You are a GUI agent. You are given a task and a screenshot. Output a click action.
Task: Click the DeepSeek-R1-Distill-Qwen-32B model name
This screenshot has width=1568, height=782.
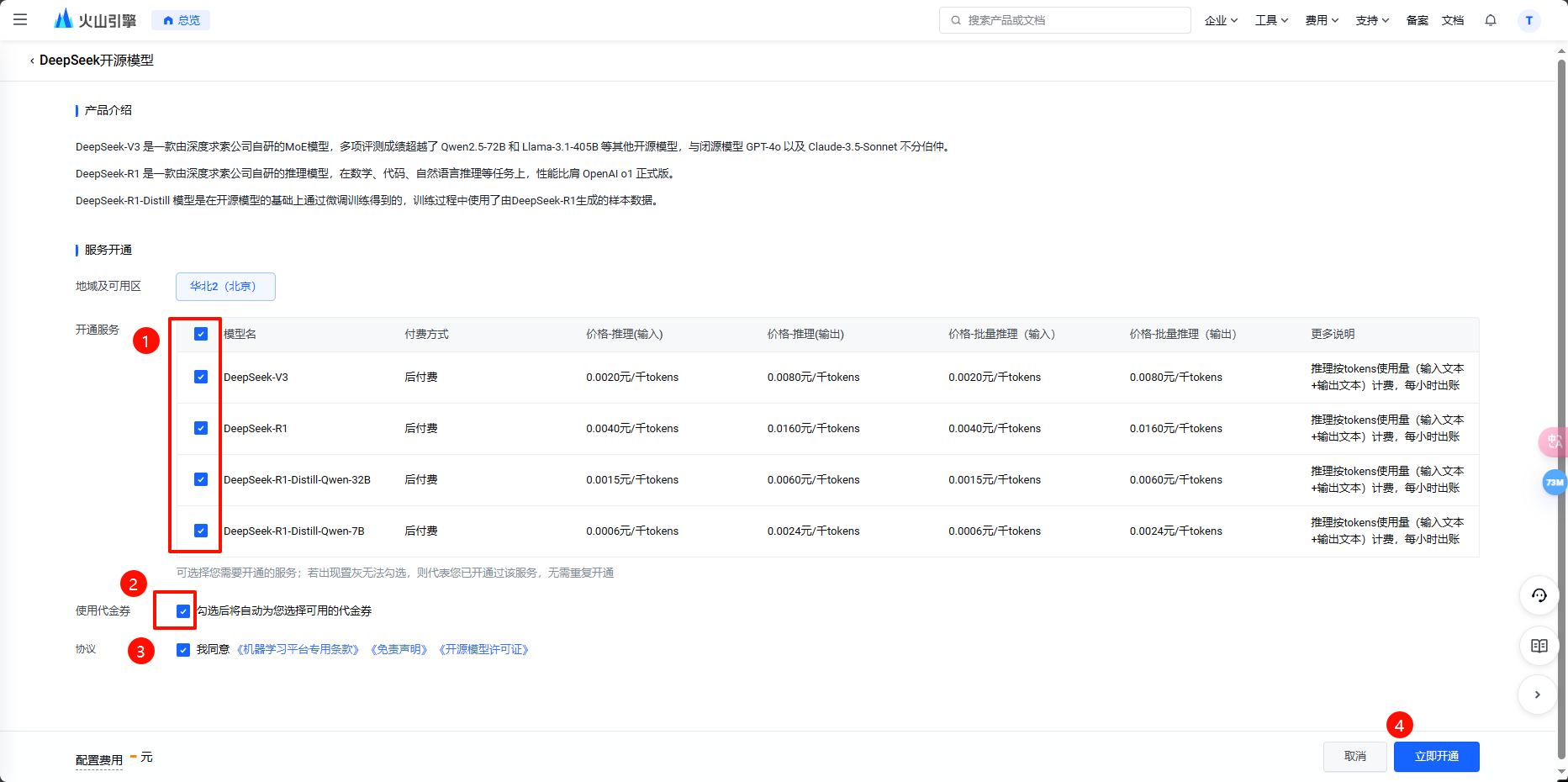pos(297,479)
